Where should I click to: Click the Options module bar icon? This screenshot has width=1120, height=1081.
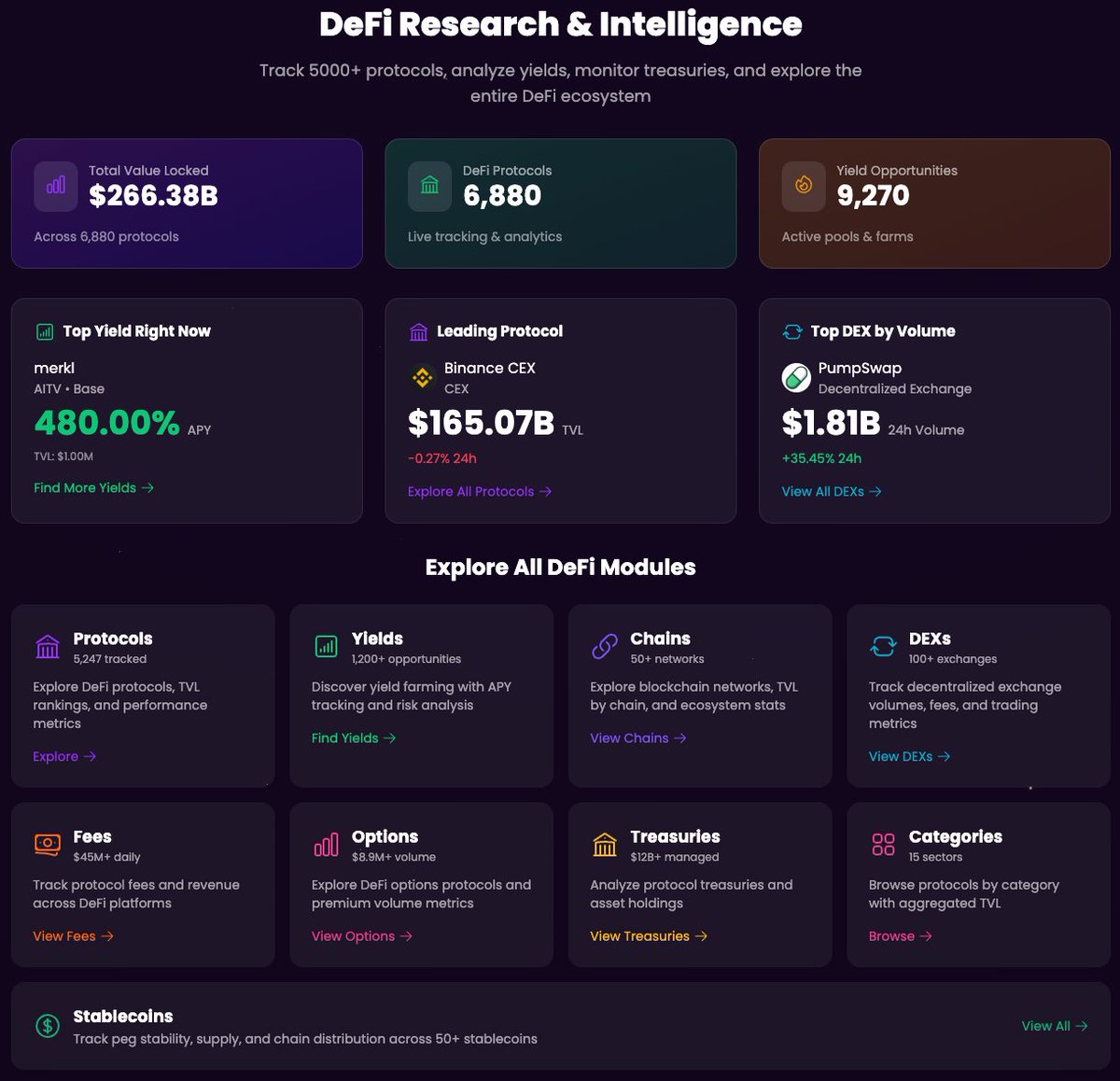click(326, 845)
